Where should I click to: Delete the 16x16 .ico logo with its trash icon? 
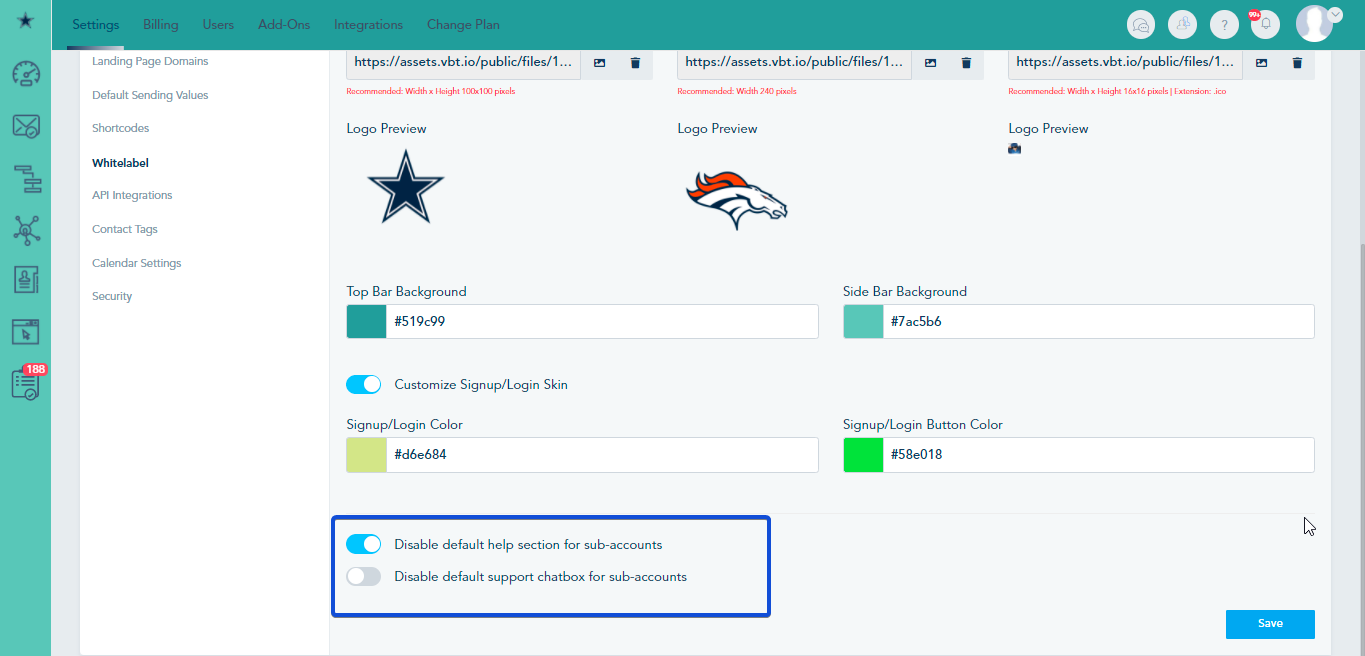coord(1297,62)
